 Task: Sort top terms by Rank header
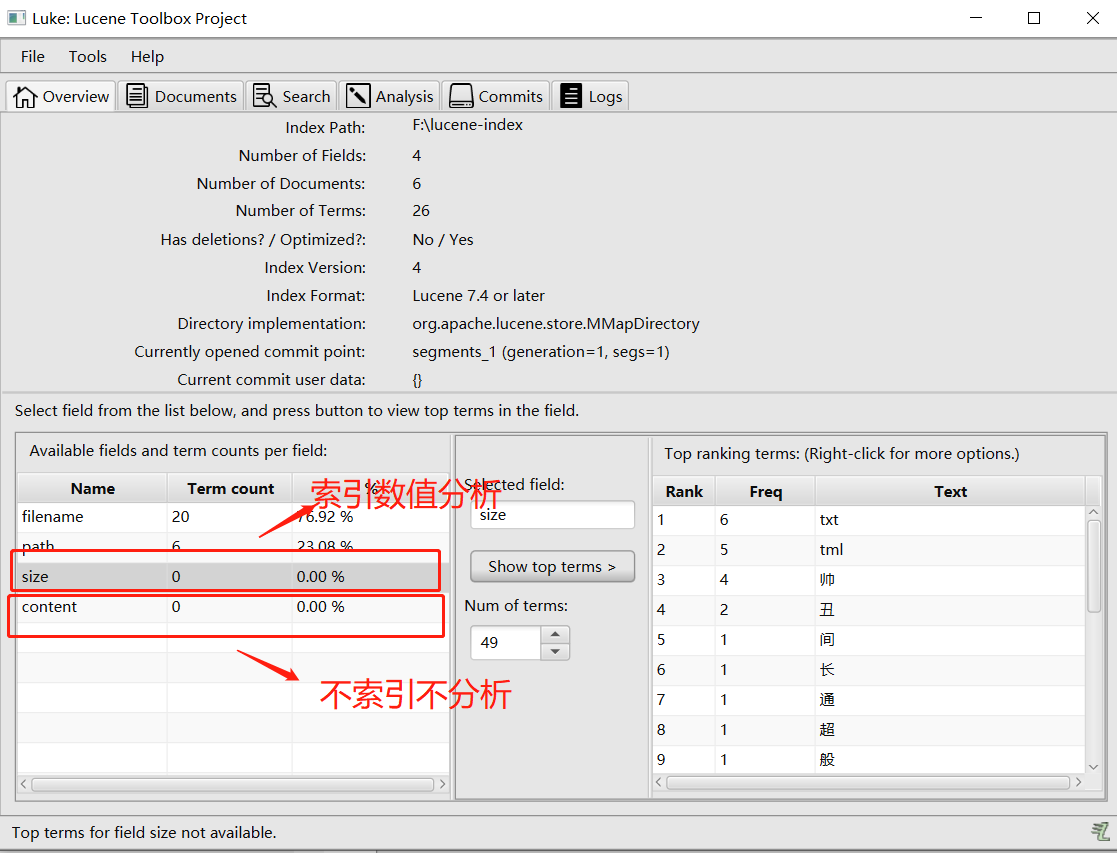[x=684, y=492]
